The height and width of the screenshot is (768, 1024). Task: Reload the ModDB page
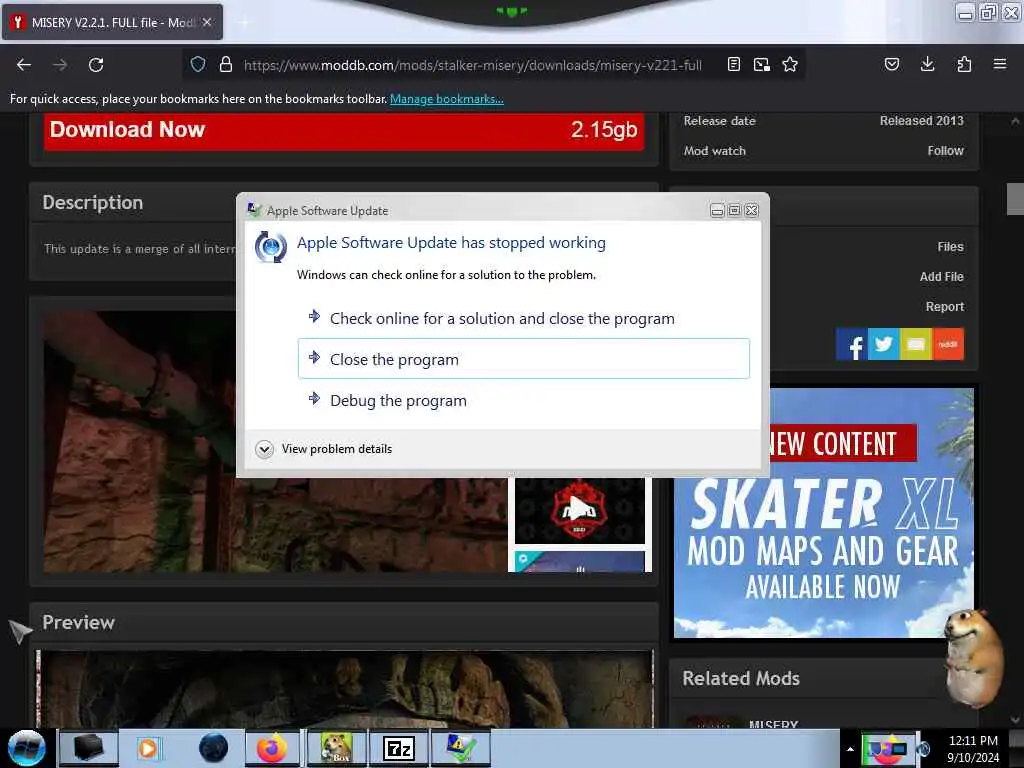point(96,65)
